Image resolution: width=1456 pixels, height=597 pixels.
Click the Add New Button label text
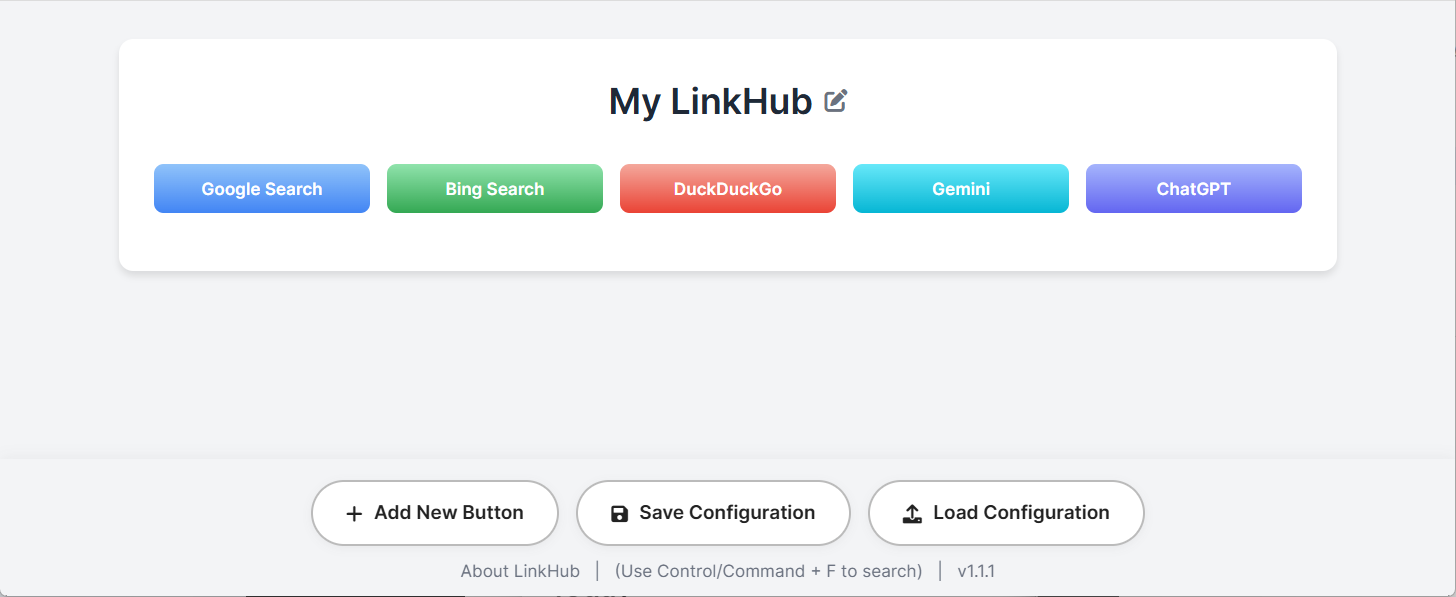[449, 513]
